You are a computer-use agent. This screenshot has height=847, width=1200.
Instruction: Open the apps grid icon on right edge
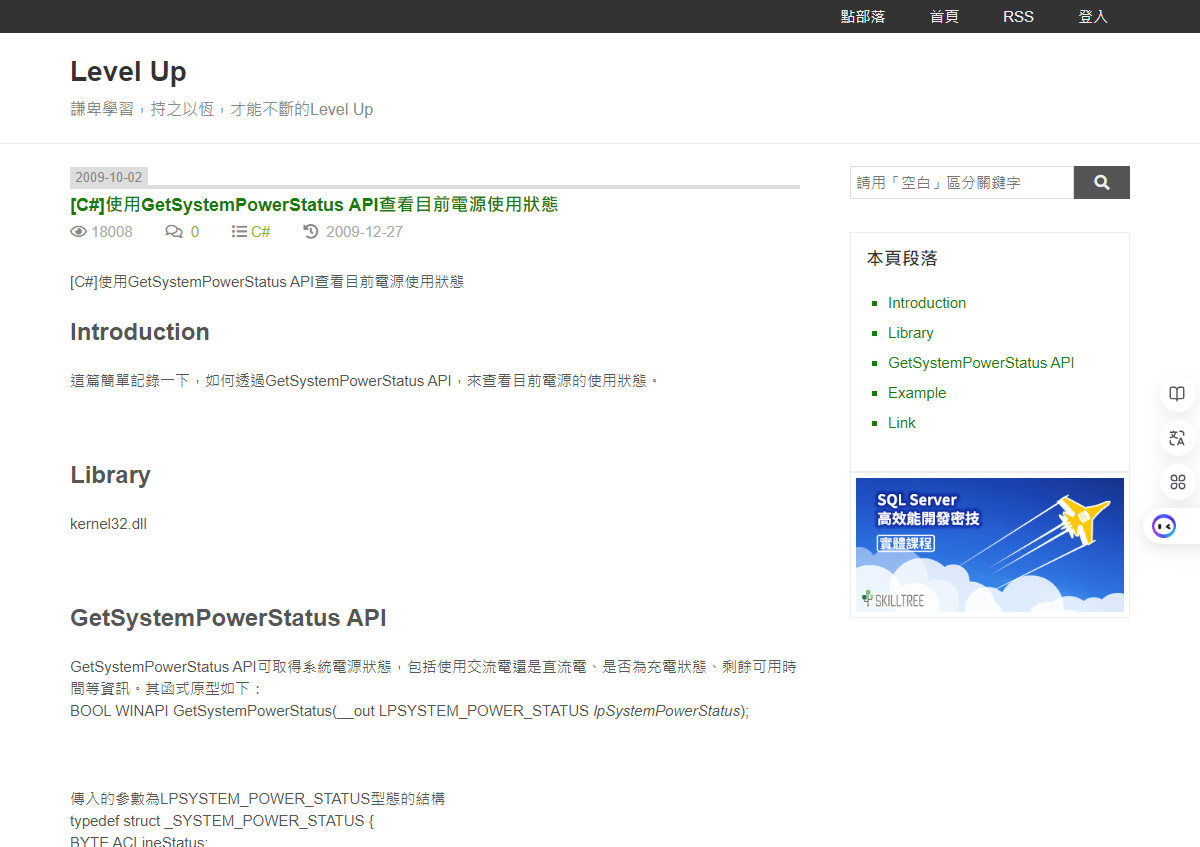pos(1177,482)
